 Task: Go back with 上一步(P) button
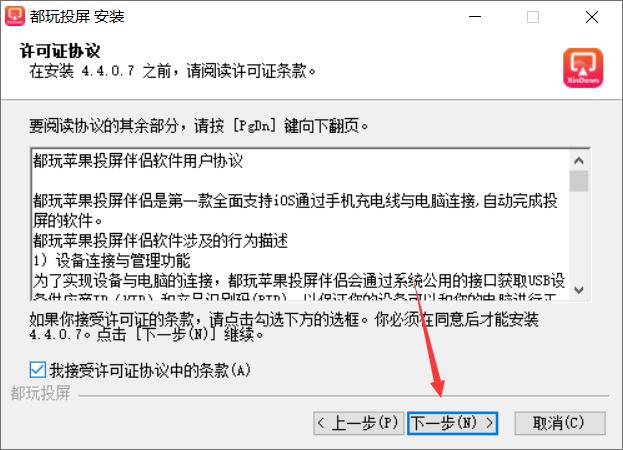(358, 423)
